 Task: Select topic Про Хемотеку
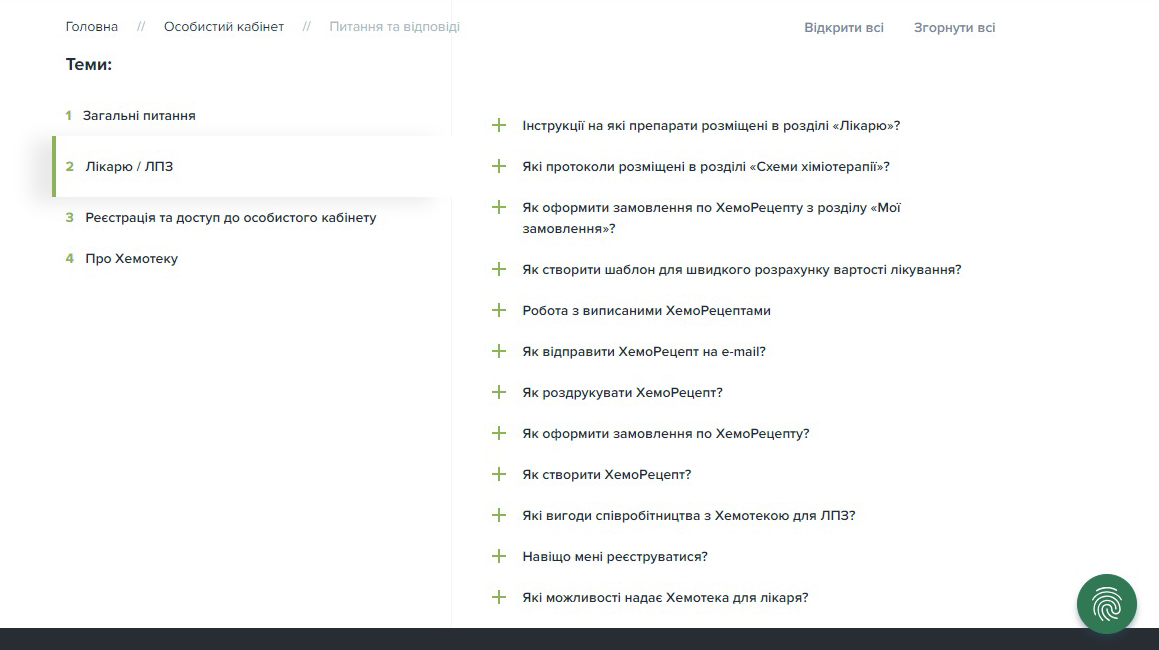131,259
